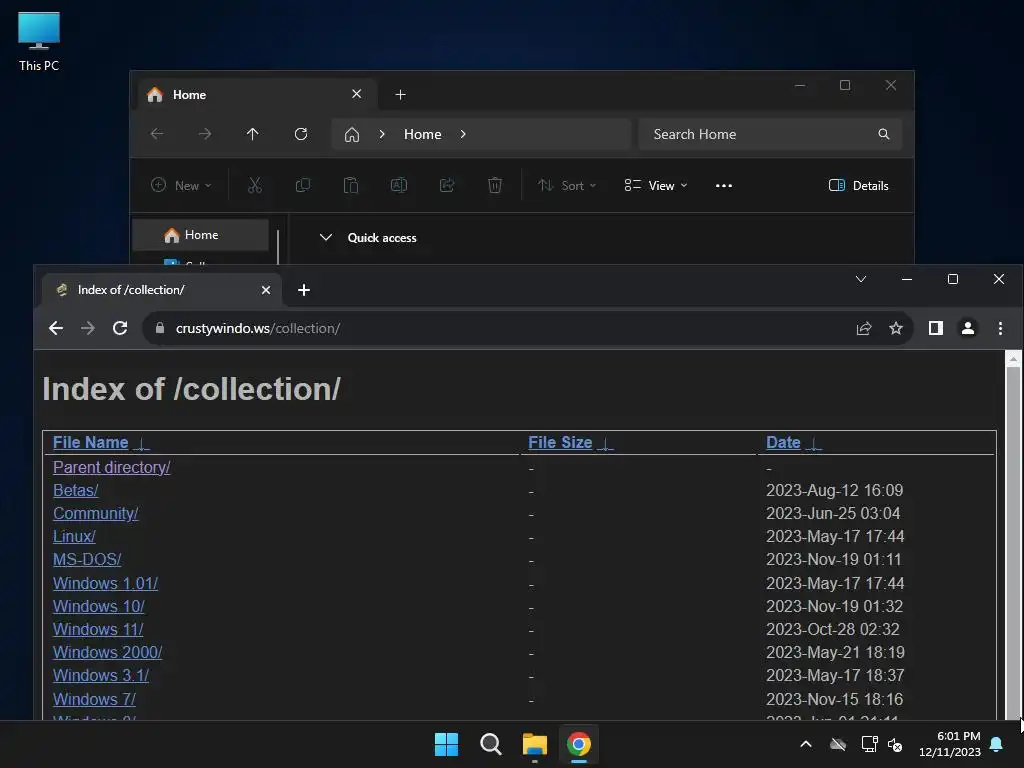Viewport: 1024px width, 768px height.
Task: Select the Home tab in File Explorer
Action: pos(258,95)
